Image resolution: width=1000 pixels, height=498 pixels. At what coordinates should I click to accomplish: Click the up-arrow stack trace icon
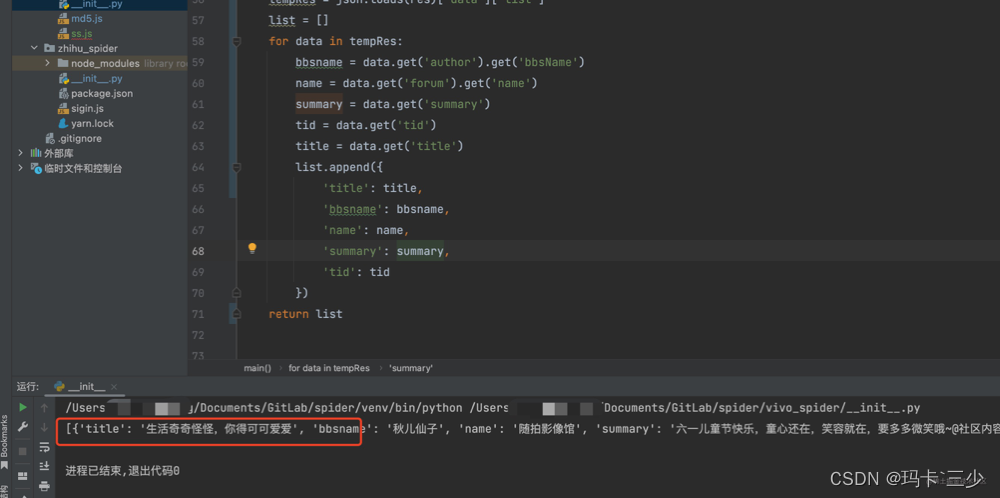[44, 407]
